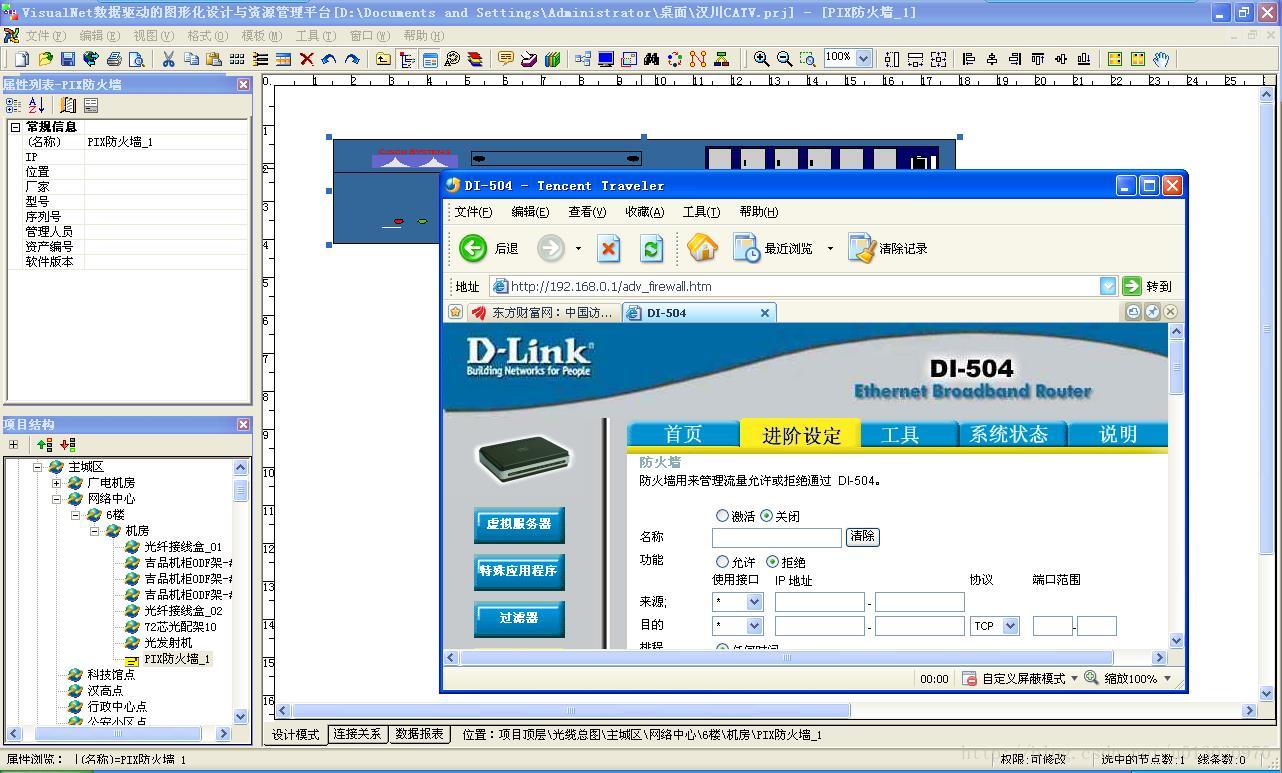This screenshot has width=1282, height=773.
Task: Click the Zoom out magnifier icon
Action: click(784, 59)
